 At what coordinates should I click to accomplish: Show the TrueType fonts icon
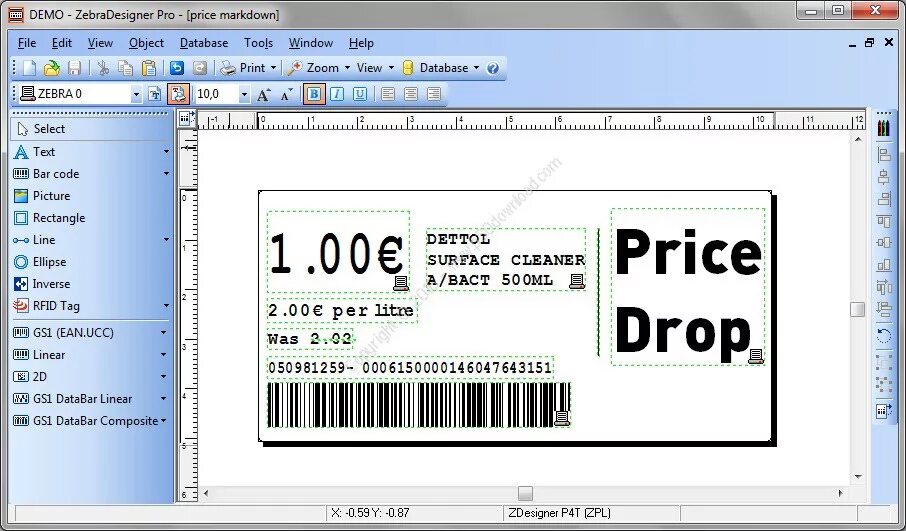[154, 94]
